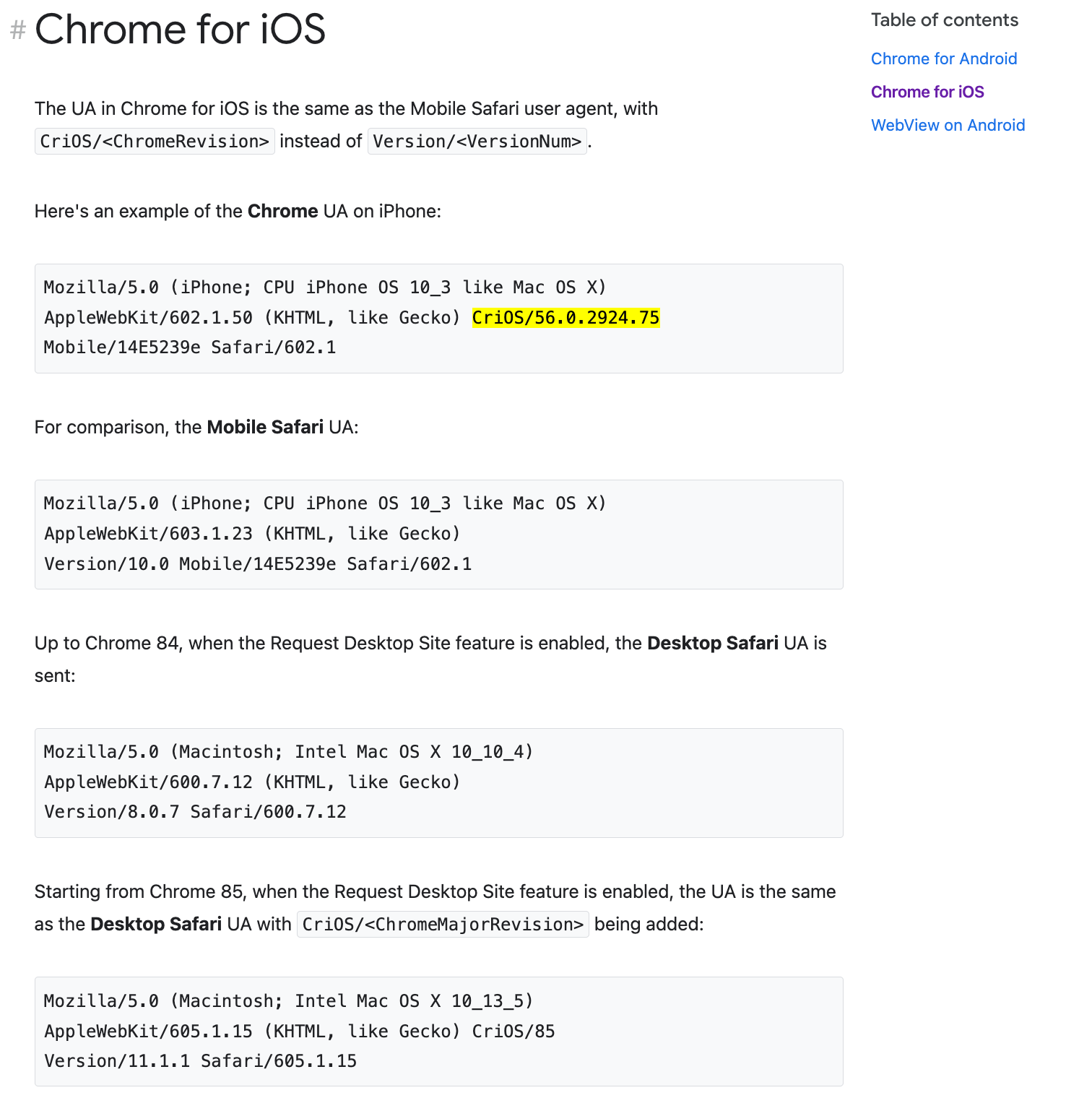Image resolution: width=1092 pixels, height=1098 pixels.
Task: Click AppleWebKit/602.1.50 in the Chrome UA block
Action: 149,318
